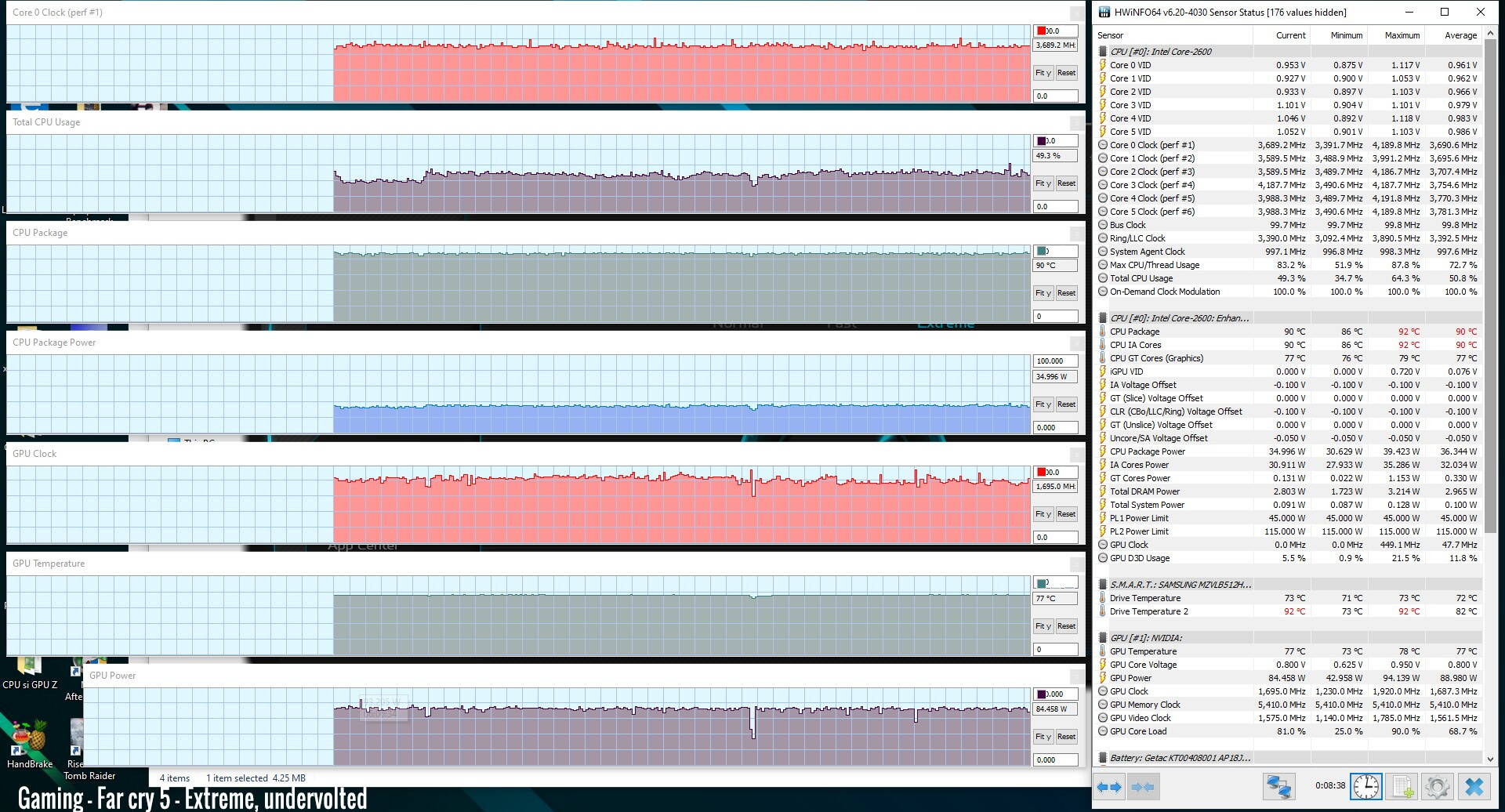Click Fit y in GPU Temperature graph
The height and width of the screenshot is (812, 1505).
coord(1043,626)
